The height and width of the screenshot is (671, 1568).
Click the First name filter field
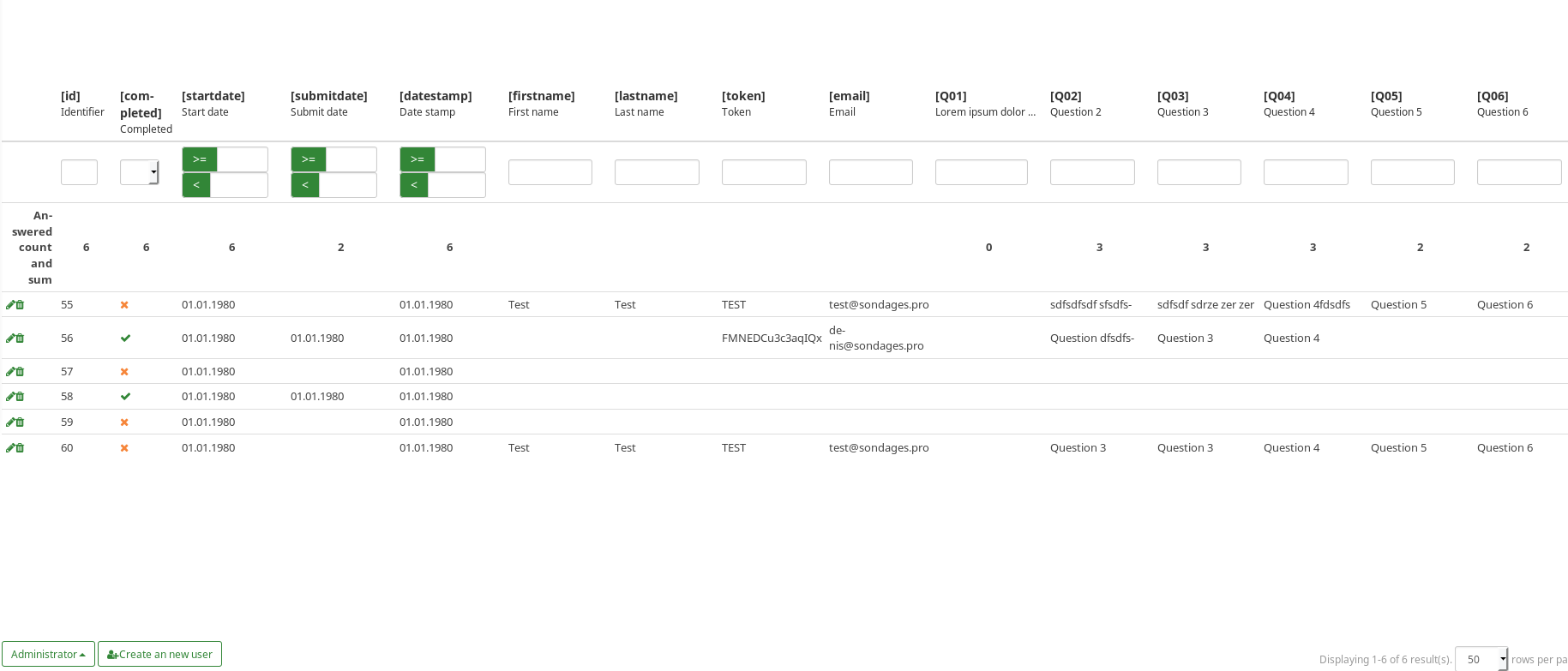(550, 172)
